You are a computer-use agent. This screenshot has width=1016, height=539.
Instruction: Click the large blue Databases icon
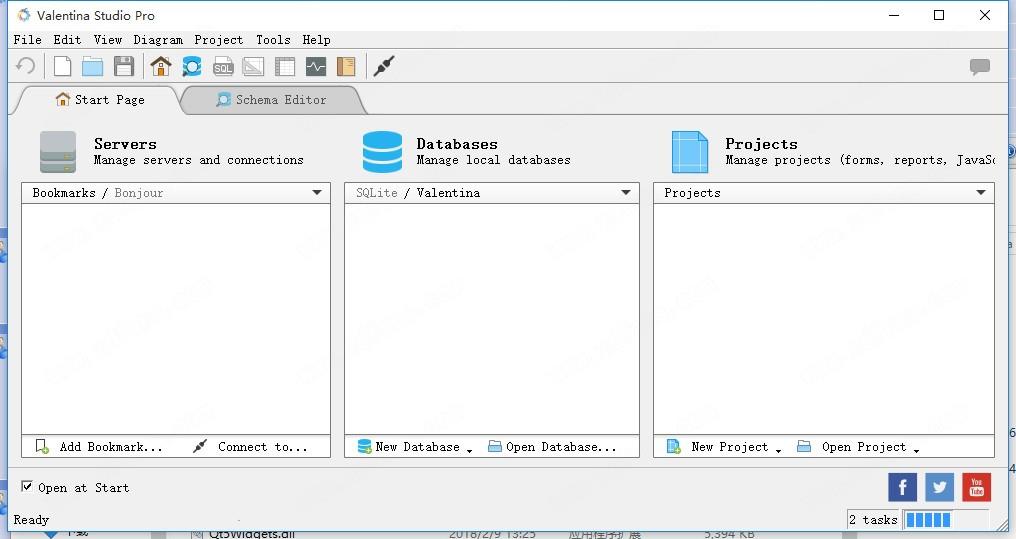point(382,152)
